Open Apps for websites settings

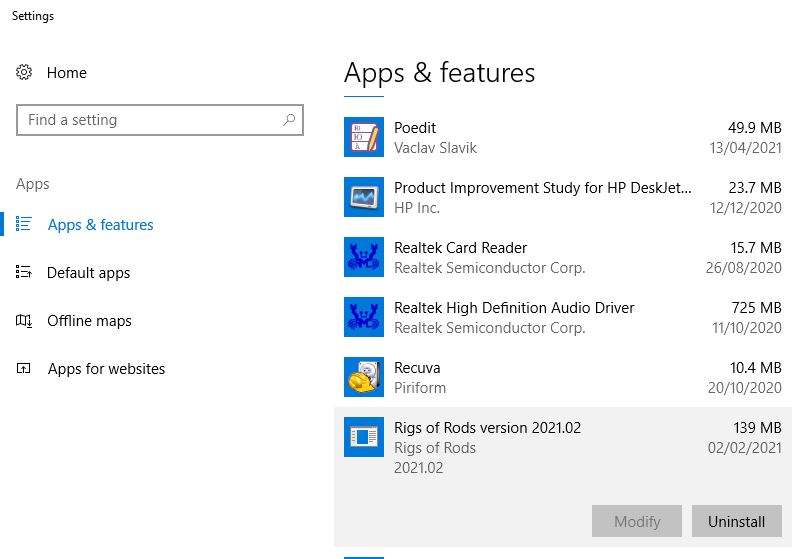pyautogui.click(x=106, y=369)
